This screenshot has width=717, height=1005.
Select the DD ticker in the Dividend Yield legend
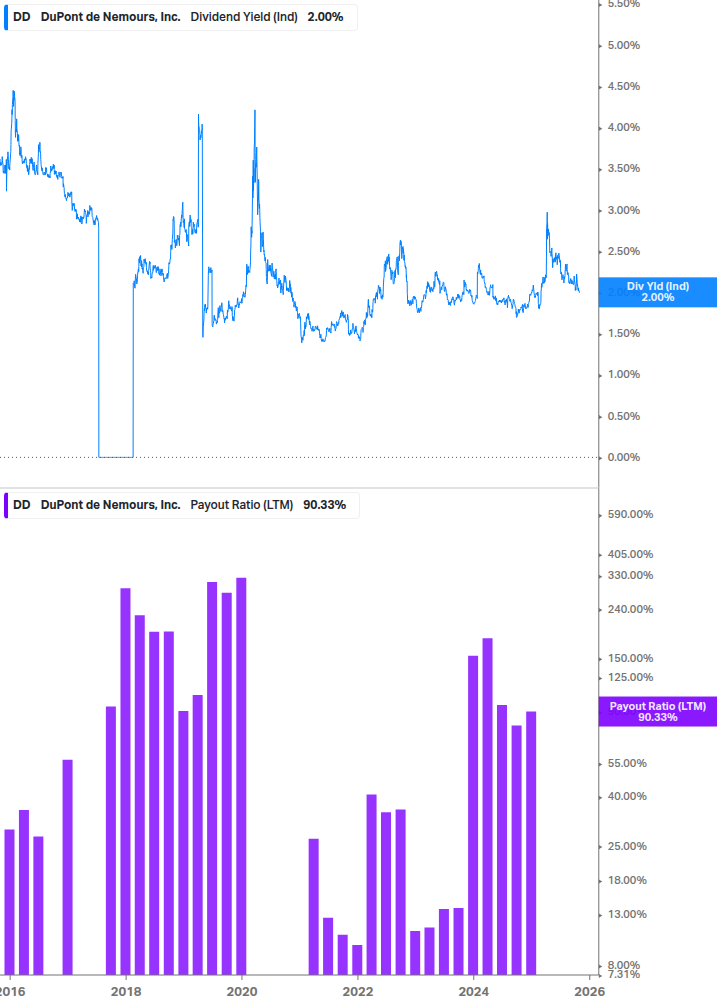point(21,17)
